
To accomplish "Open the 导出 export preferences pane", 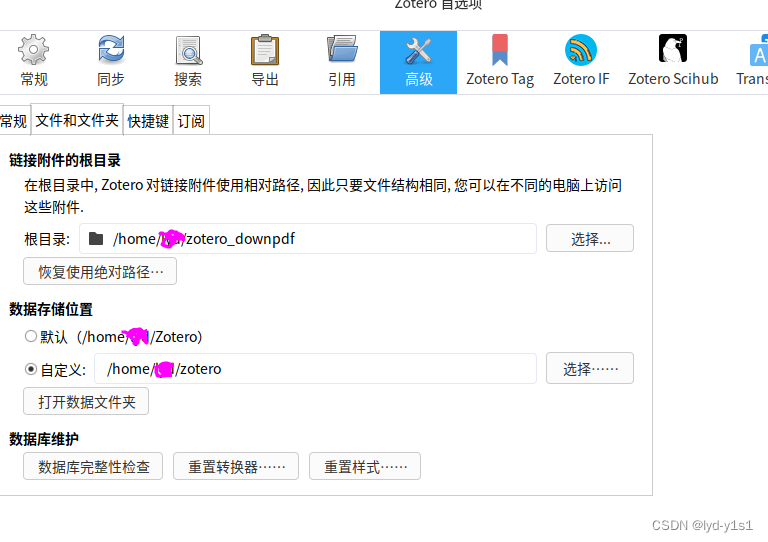I will pos(265,62).
